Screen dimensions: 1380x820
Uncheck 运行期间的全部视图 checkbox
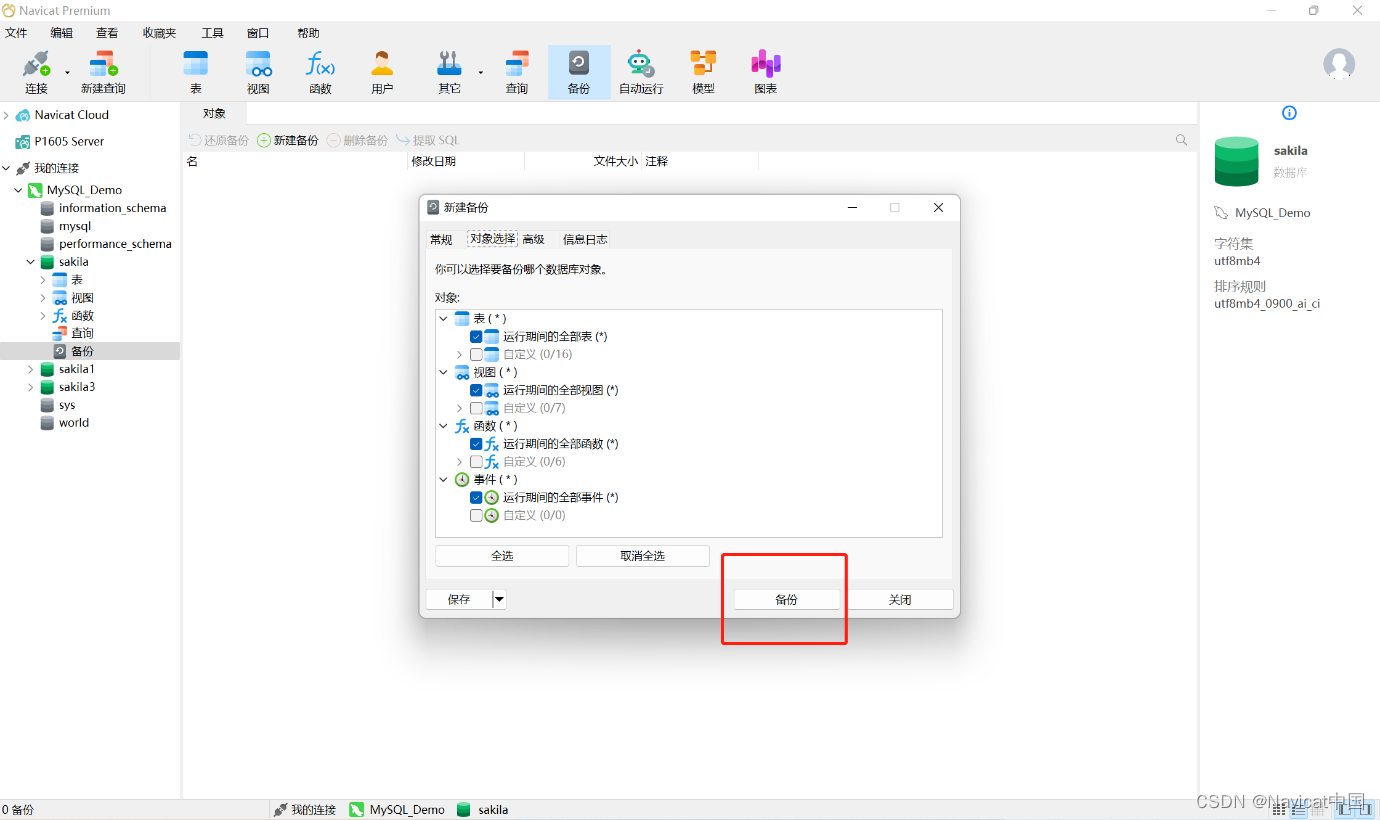[476, 391]
